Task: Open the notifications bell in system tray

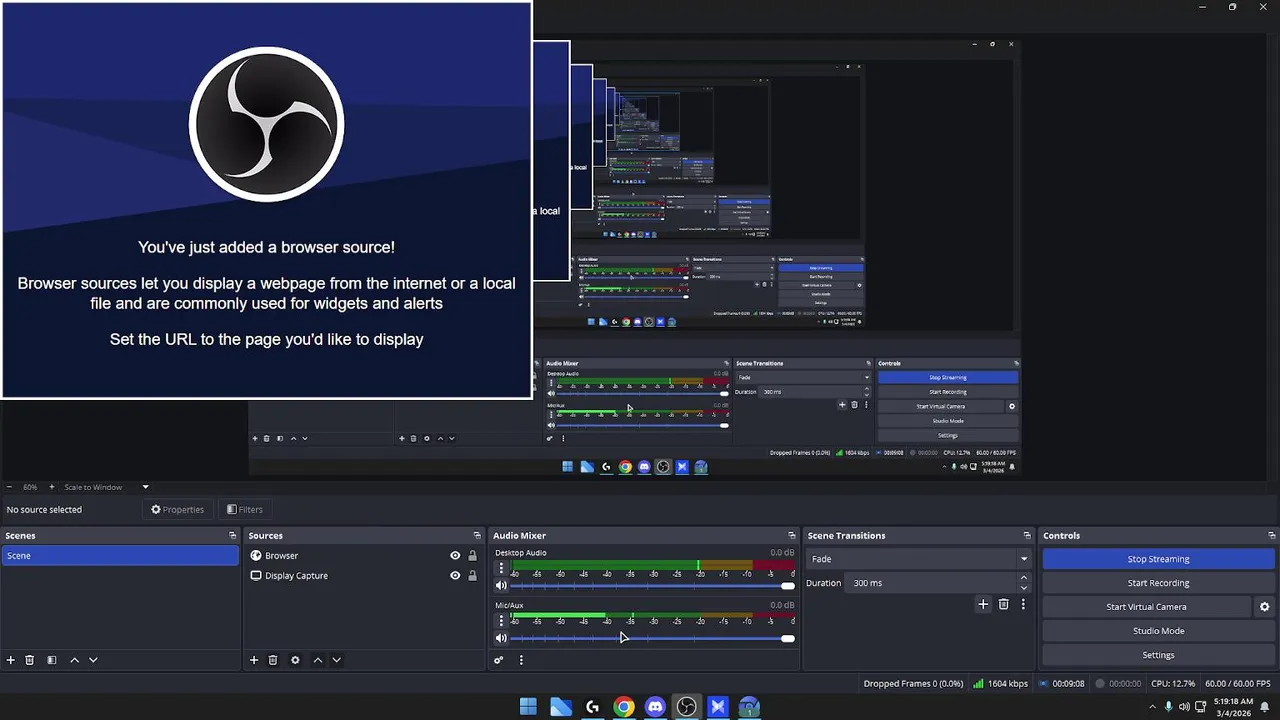Action: pos(1265,707)
